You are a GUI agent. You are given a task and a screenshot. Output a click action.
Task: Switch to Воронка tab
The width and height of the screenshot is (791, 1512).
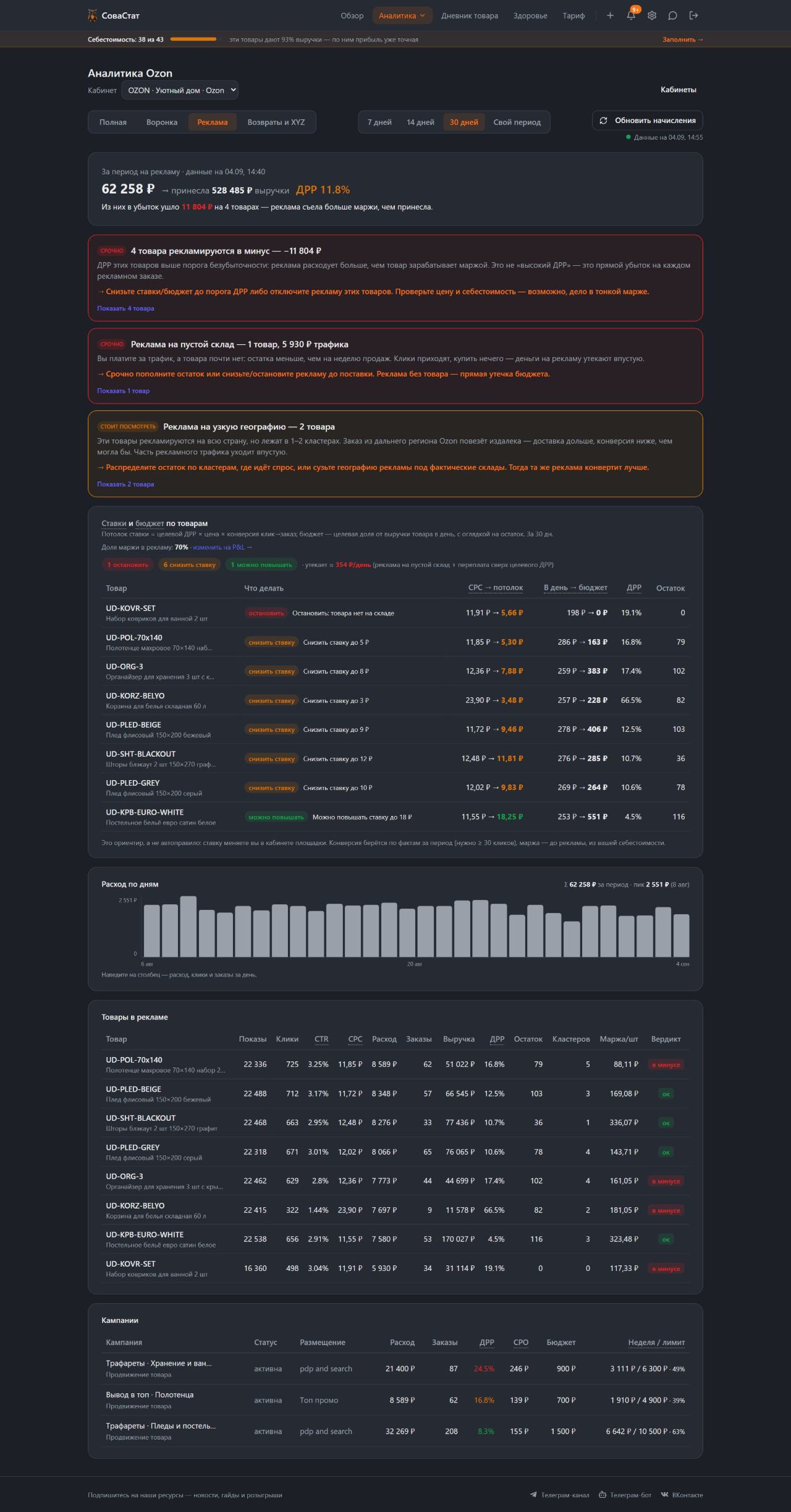162,122
